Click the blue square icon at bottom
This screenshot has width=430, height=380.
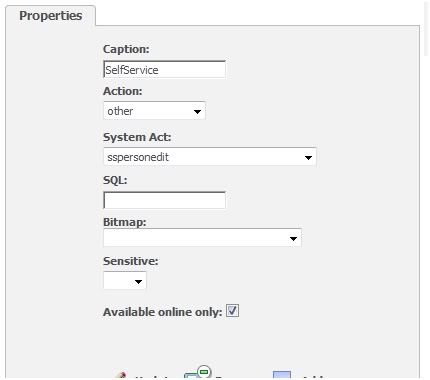coord(282,375)
